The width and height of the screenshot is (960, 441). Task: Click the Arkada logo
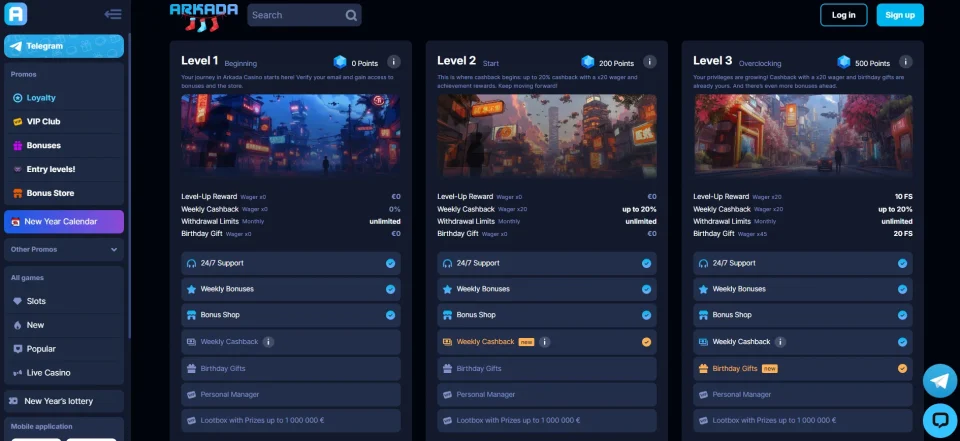coord(204,17)
